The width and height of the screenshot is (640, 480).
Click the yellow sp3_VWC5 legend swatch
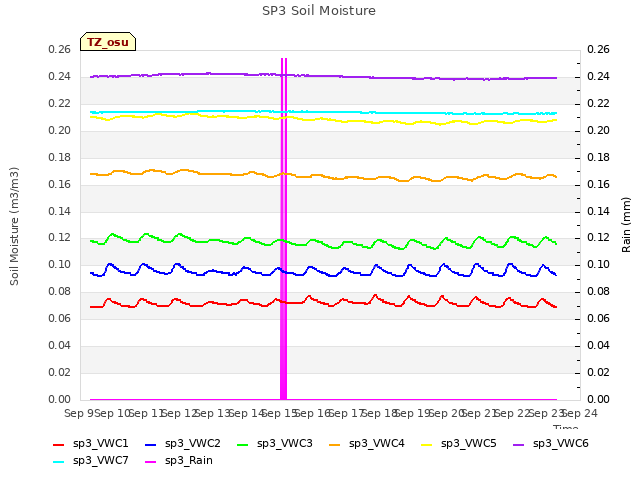427,444
